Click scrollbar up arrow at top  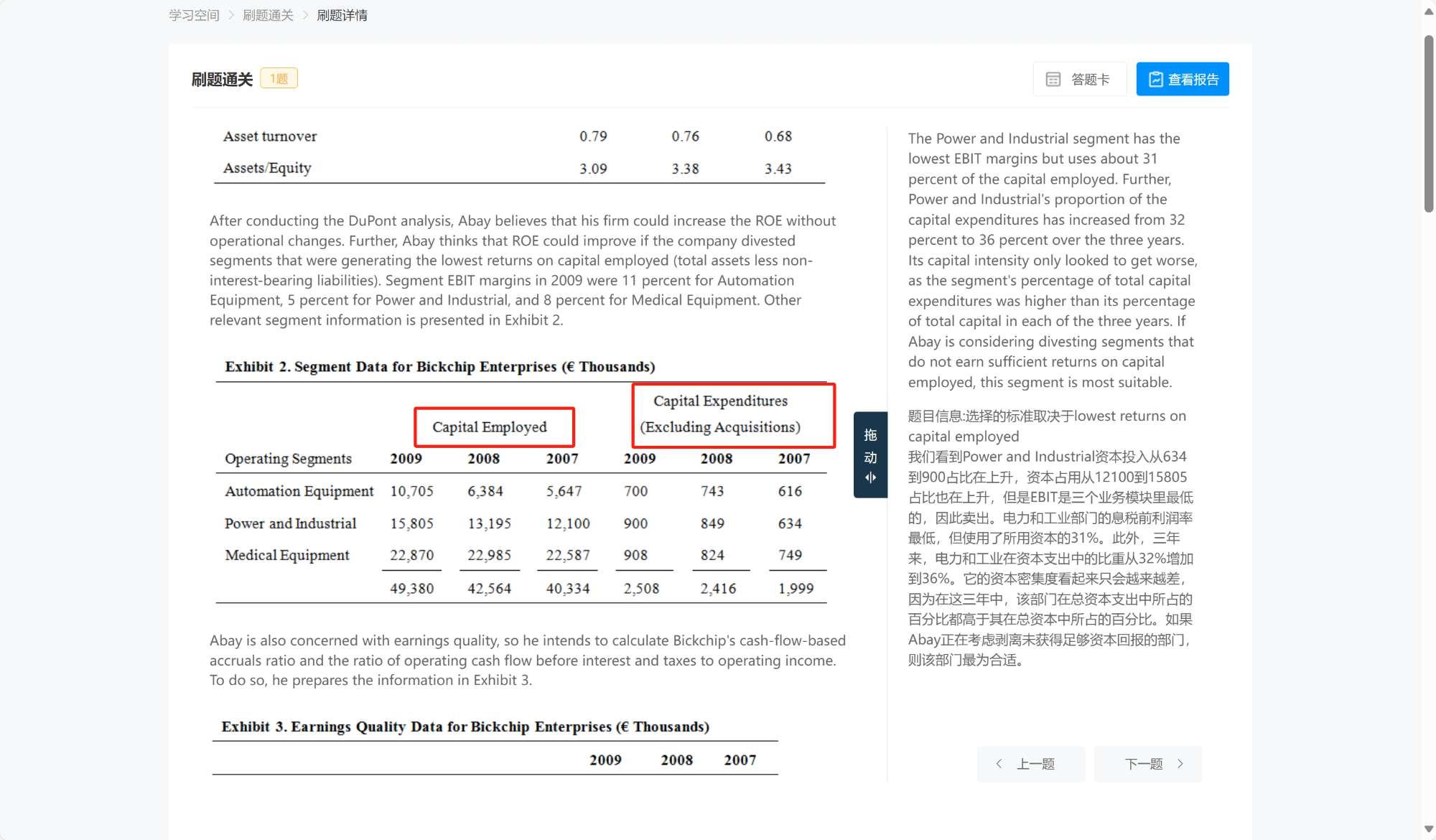coord(1428,11)
